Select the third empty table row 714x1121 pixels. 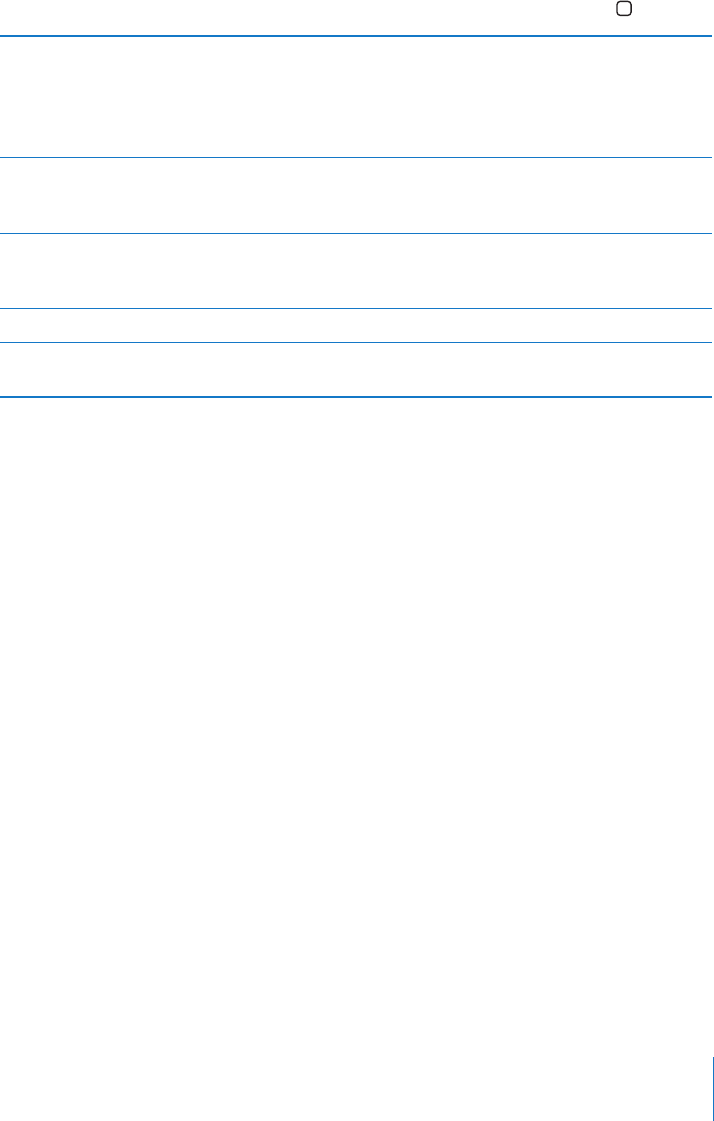click(x=357, y=271)
